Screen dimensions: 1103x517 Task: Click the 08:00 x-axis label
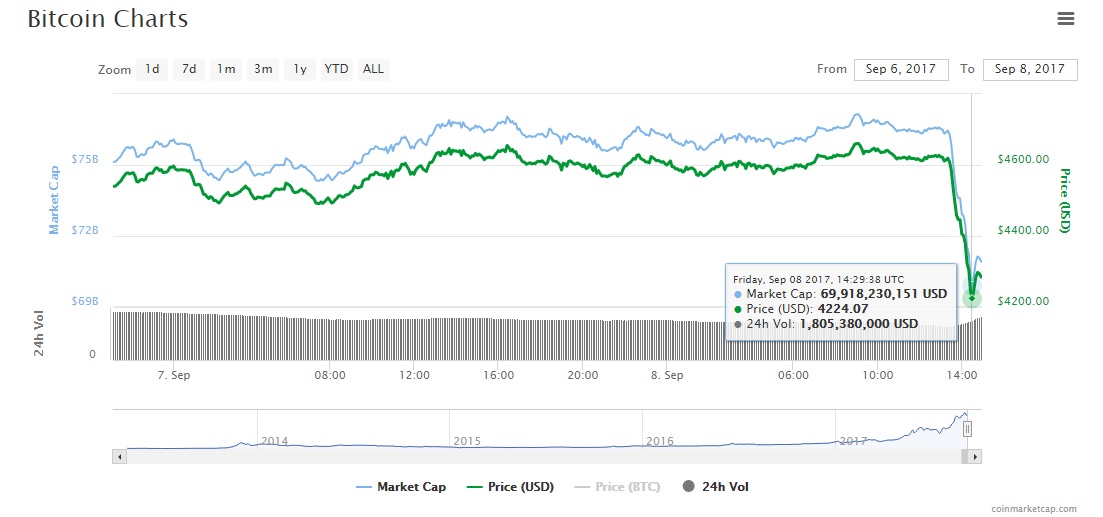pyautogui.click(x=330, y=375)
